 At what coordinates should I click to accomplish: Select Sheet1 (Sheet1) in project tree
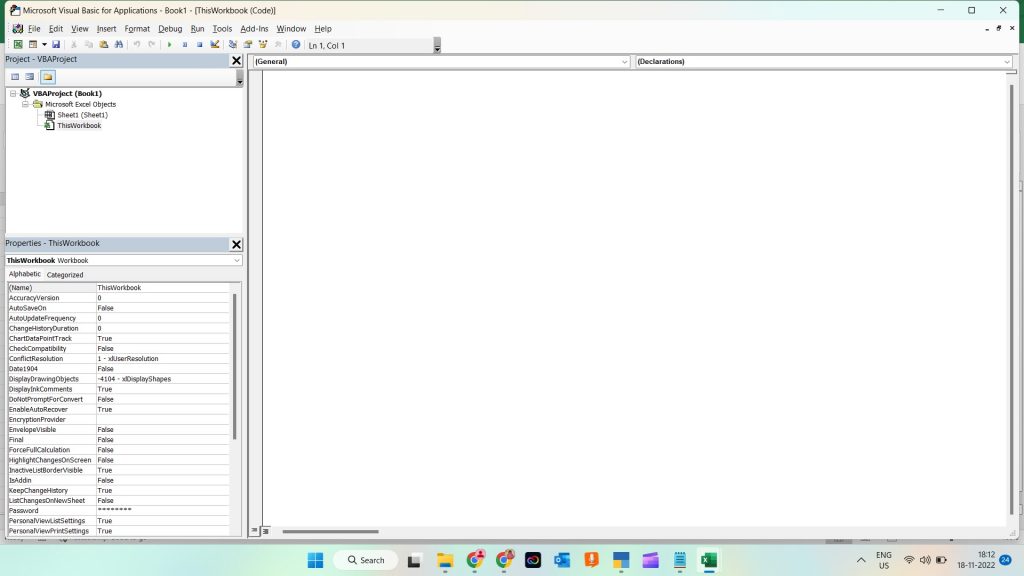(x=82, y=115)
